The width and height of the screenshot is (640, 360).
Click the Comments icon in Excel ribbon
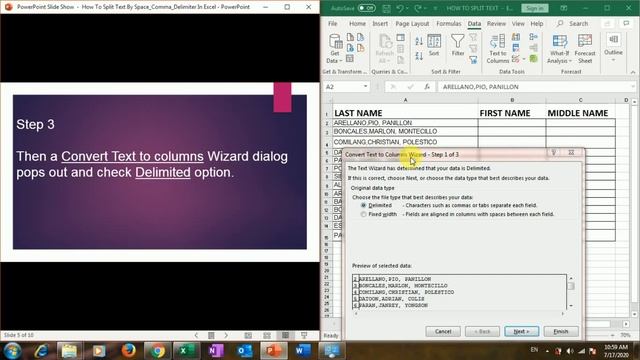point(626,24)
